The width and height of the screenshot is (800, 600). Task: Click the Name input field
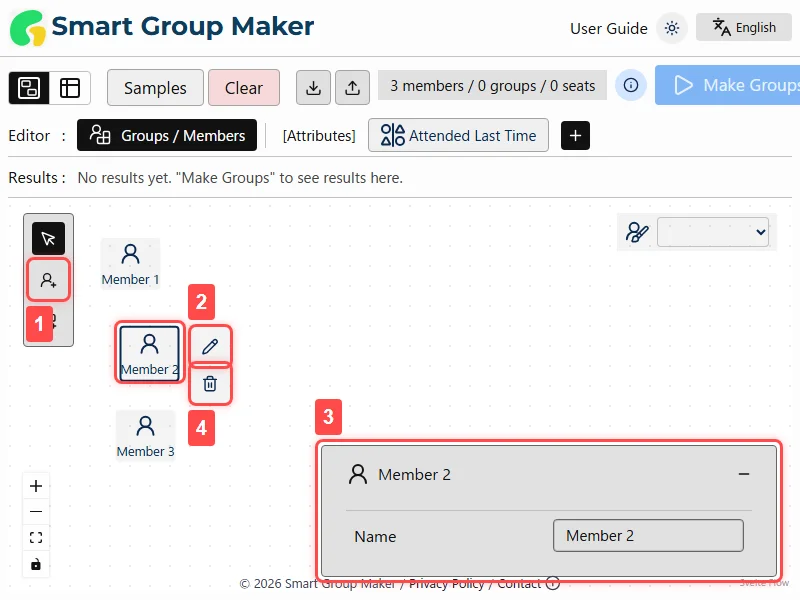point(648,535)
